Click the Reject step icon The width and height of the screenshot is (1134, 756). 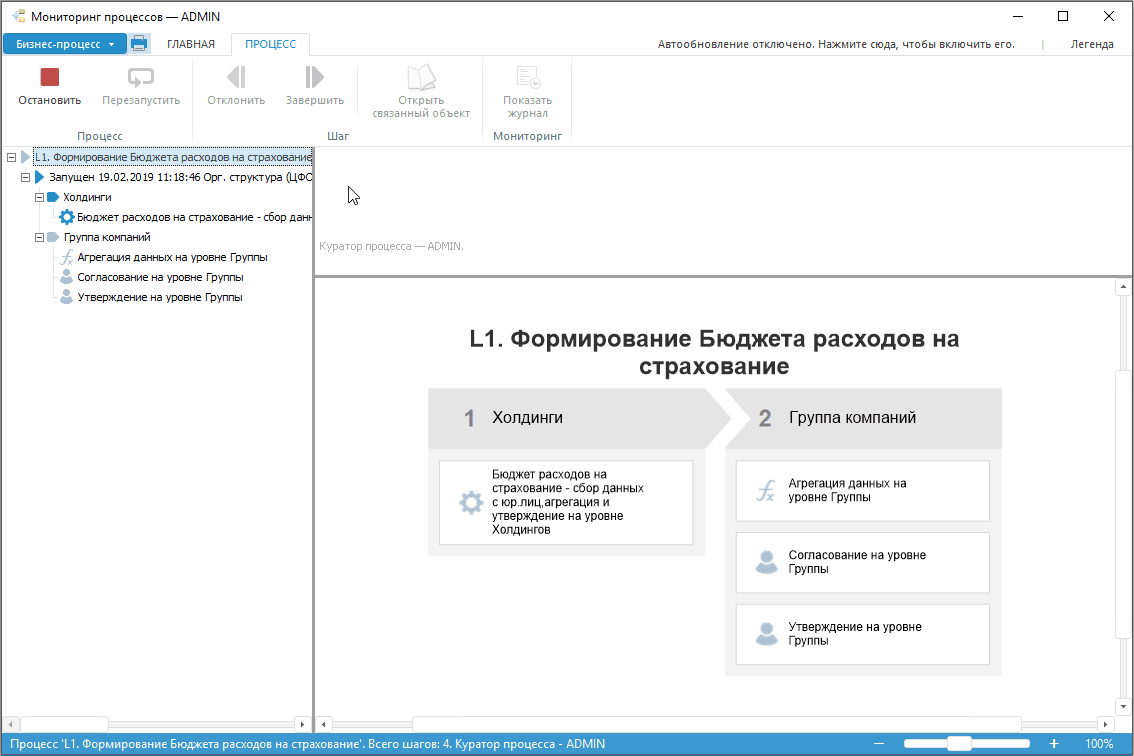tap(236, 78)
